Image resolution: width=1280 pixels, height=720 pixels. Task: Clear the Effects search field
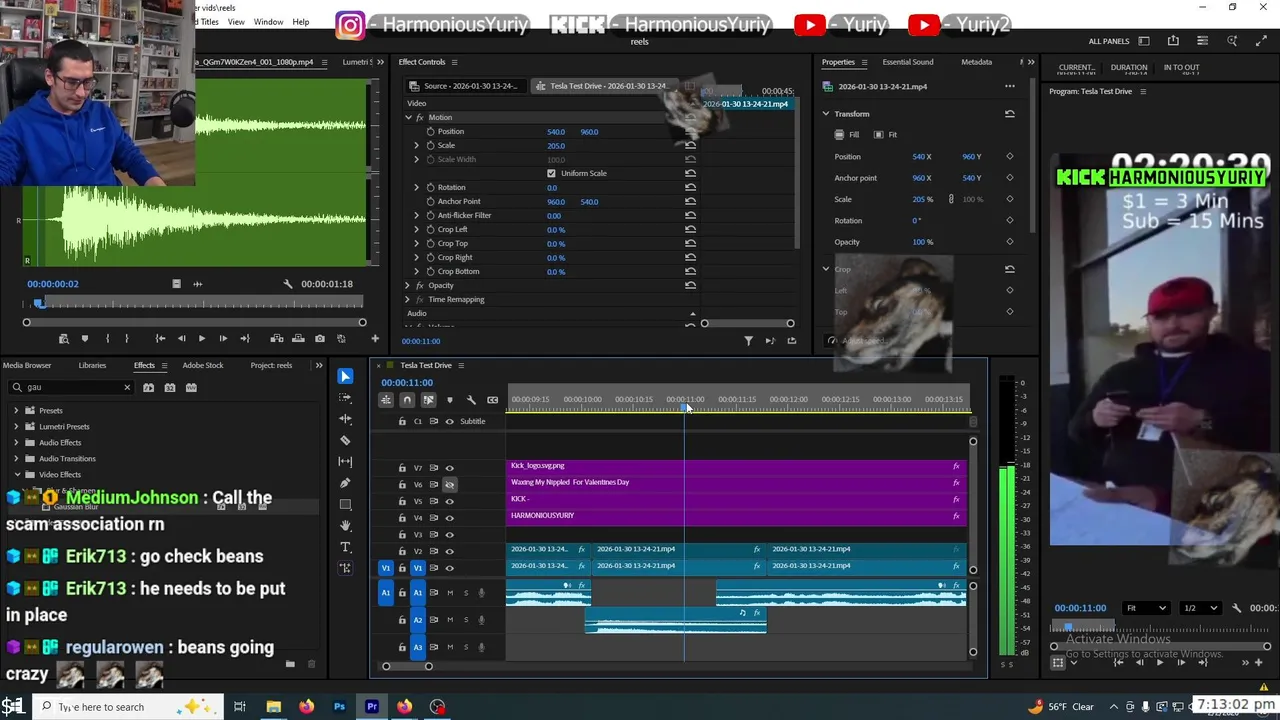[x=127, y=388]
